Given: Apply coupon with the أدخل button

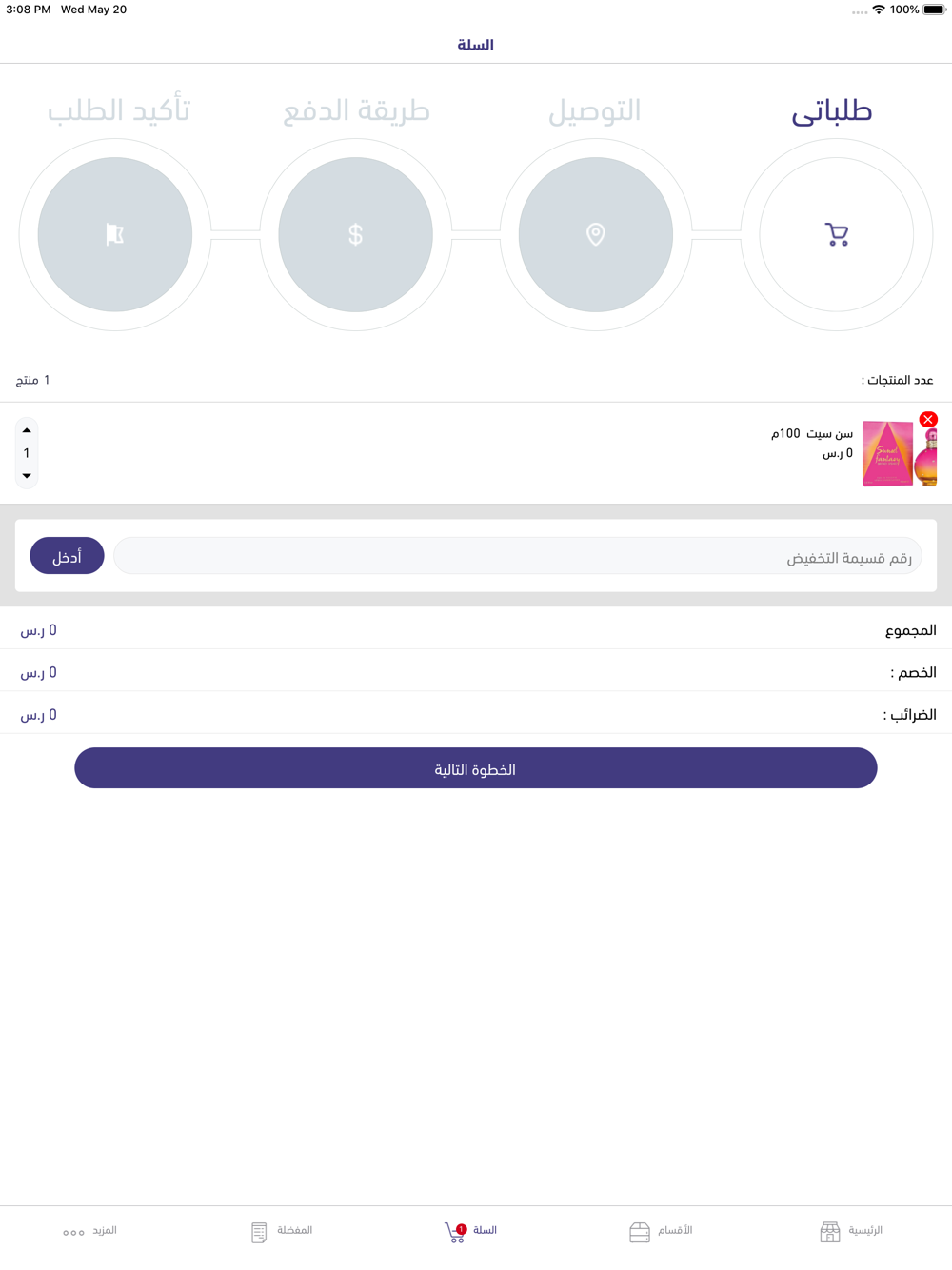Looking at the screenshot, I should pyautogui.click(x=67, y=556).
